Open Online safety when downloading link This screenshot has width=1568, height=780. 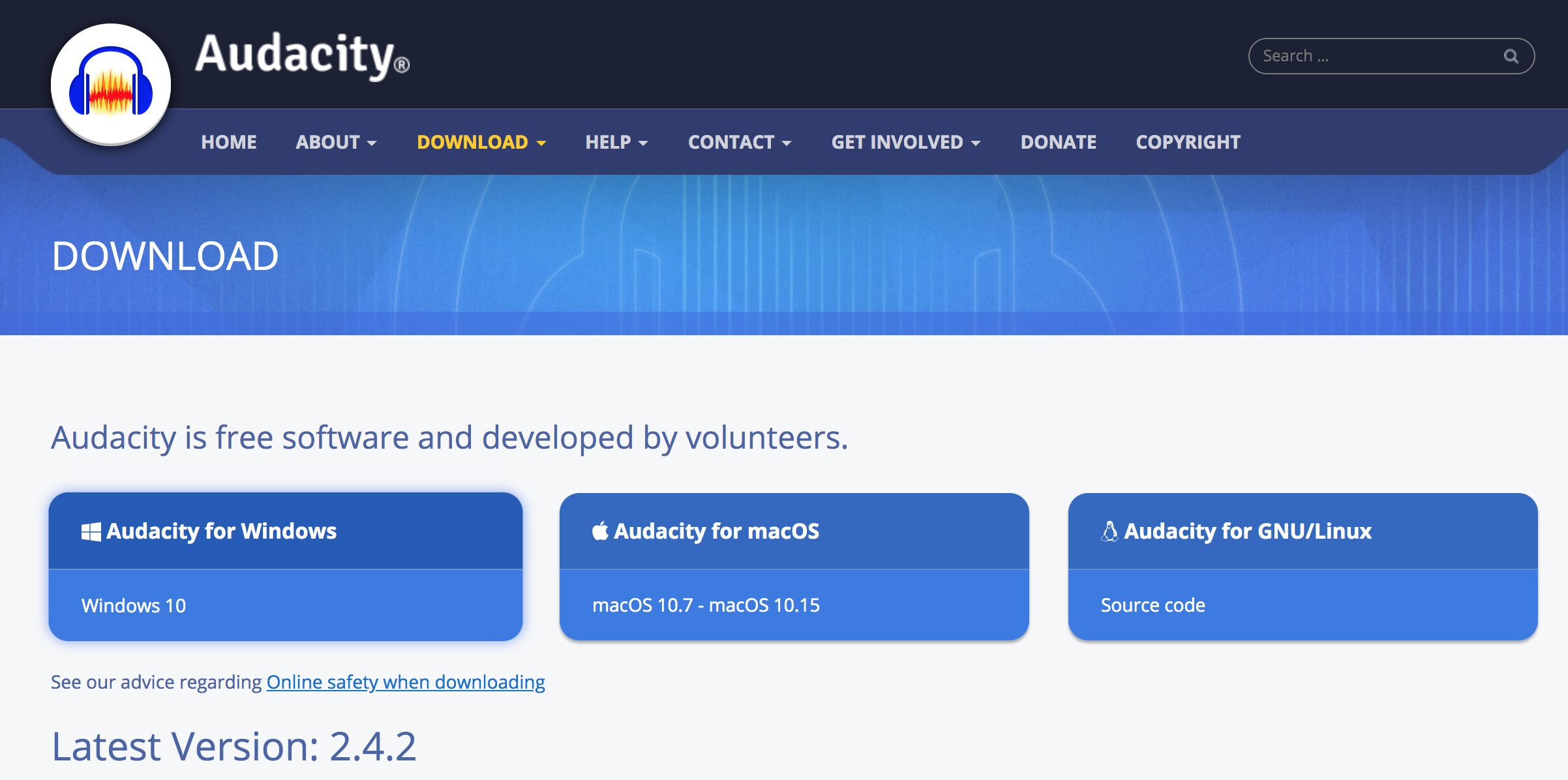(x=406, y=682)
